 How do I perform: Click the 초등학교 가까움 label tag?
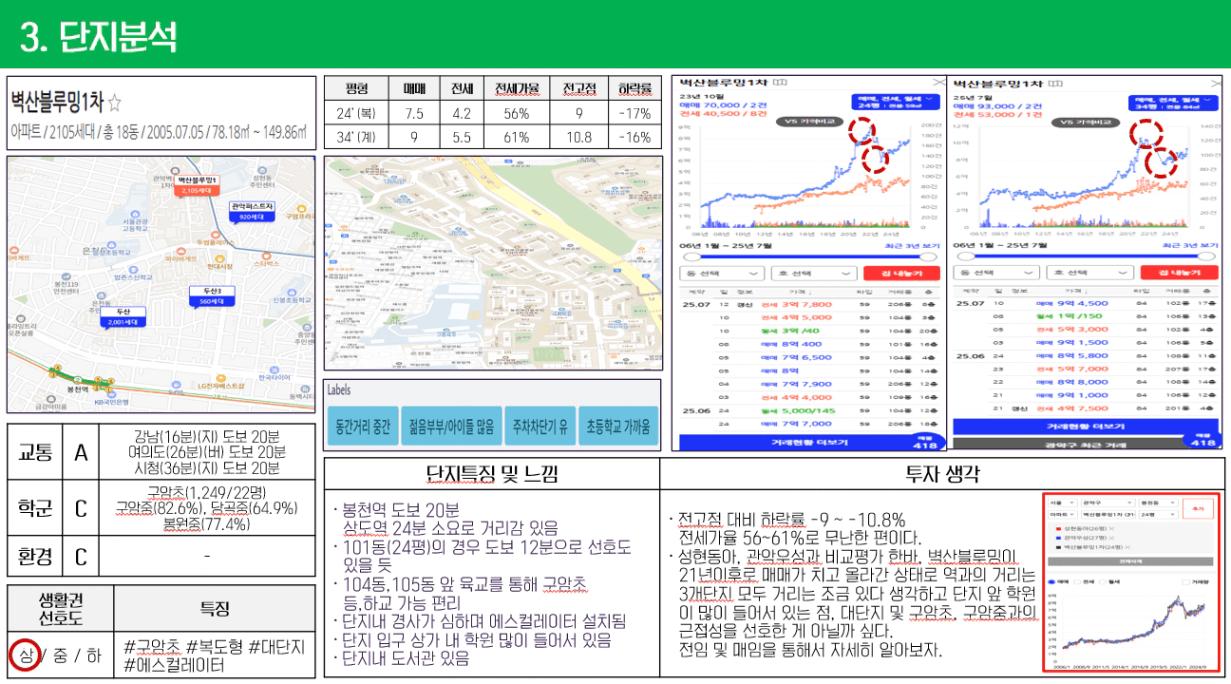tap(618, 426)
